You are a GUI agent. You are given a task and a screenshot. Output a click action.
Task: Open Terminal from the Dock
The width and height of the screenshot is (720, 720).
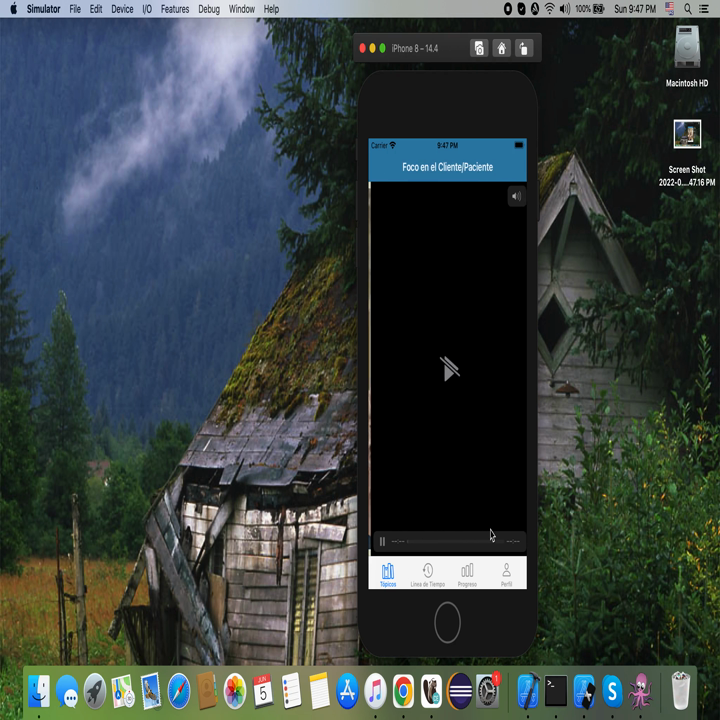[x=556, y=690]
